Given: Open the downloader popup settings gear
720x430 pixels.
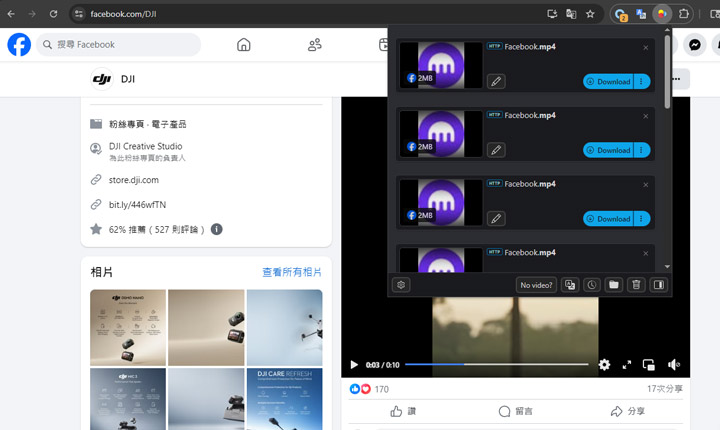Looking at the screenshot, I should [401, 285].
